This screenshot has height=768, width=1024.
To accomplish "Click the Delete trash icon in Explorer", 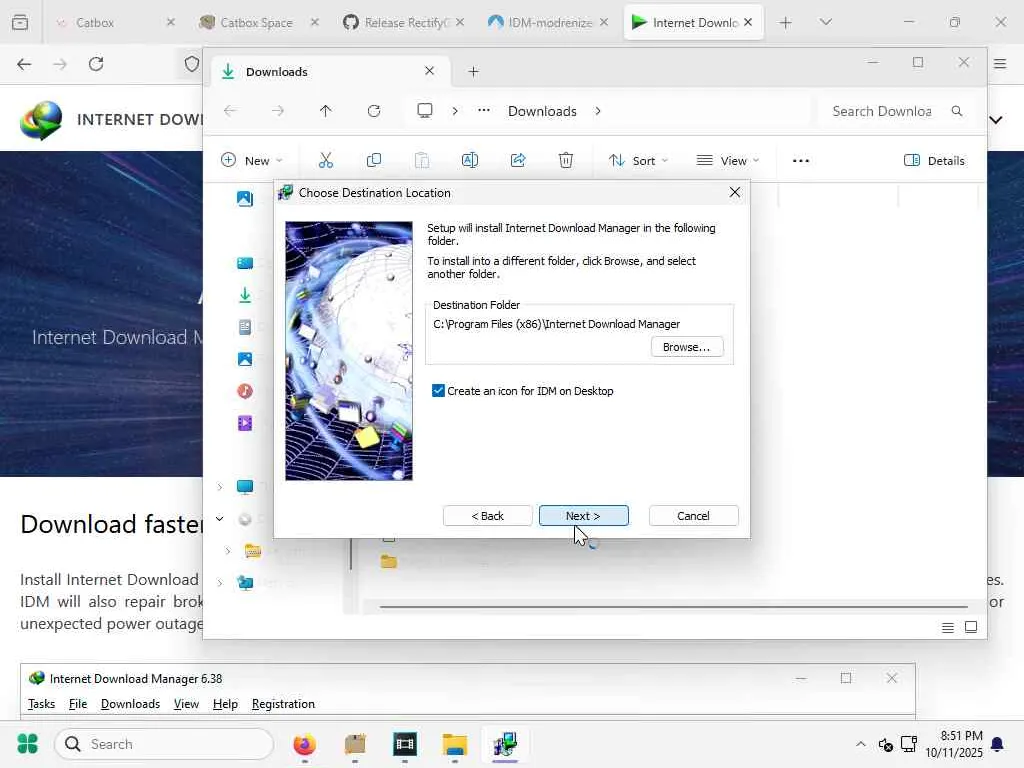I will (x=566, y=161).
